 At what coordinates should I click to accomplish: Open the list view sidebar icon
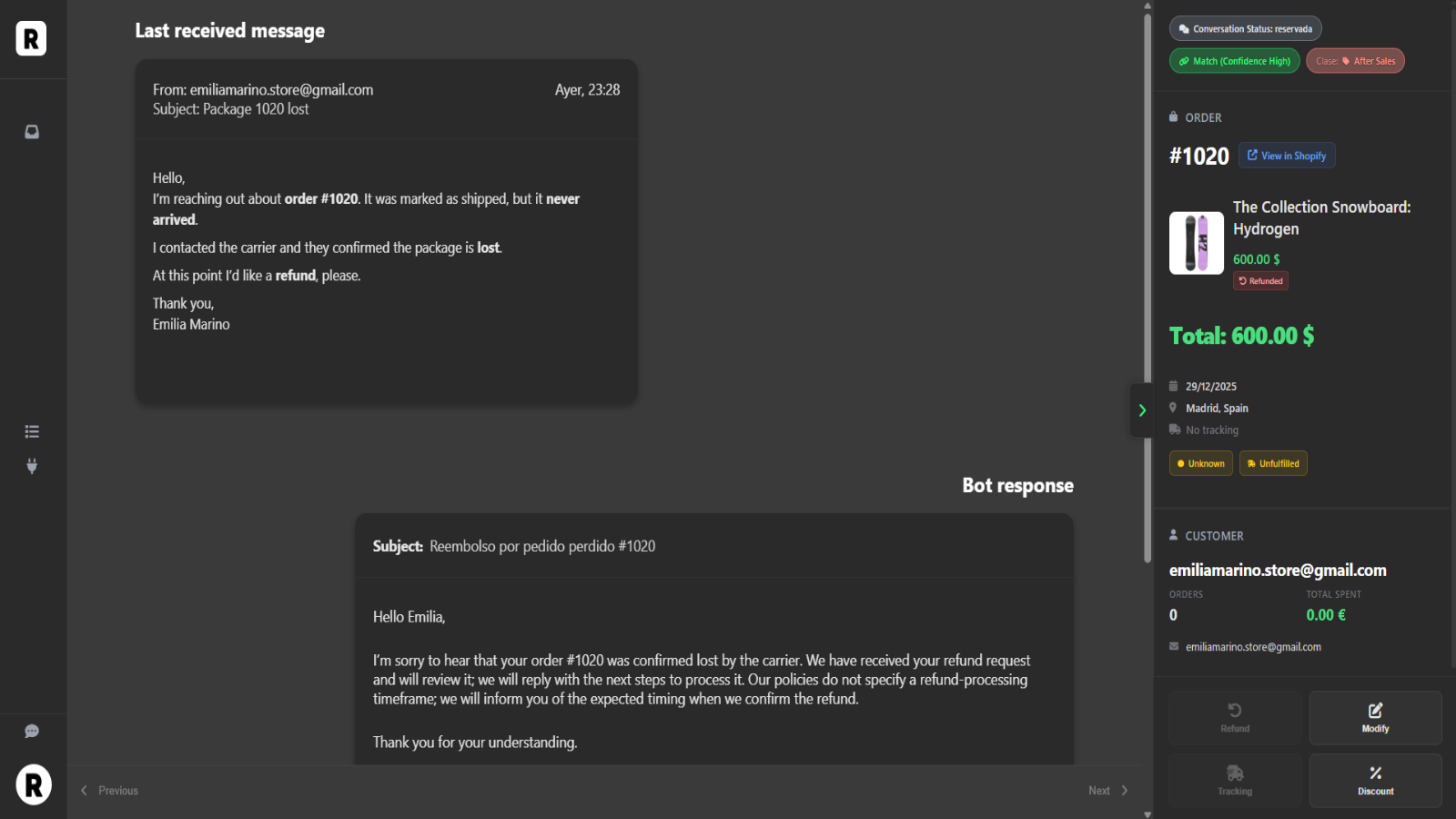click(x=32, y=431)
